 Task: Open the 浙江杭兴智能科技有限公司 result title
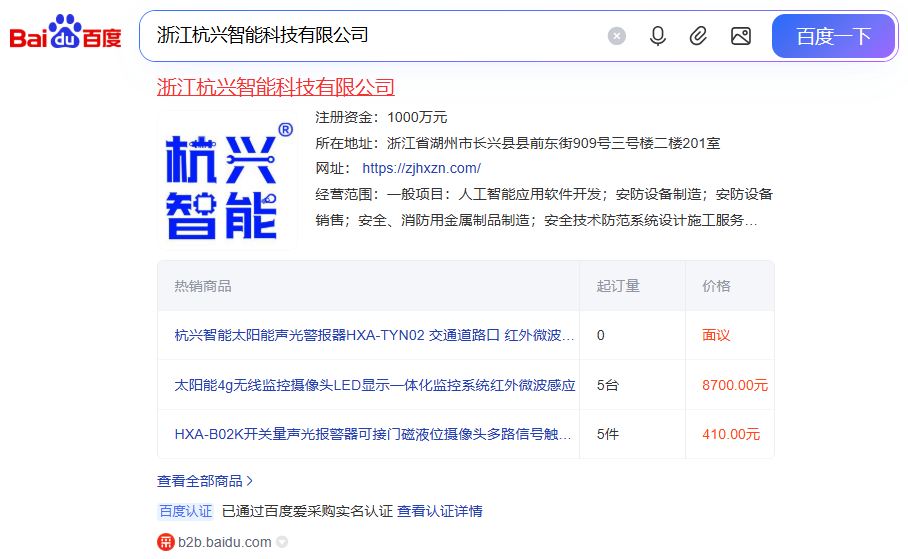point(276,87)
